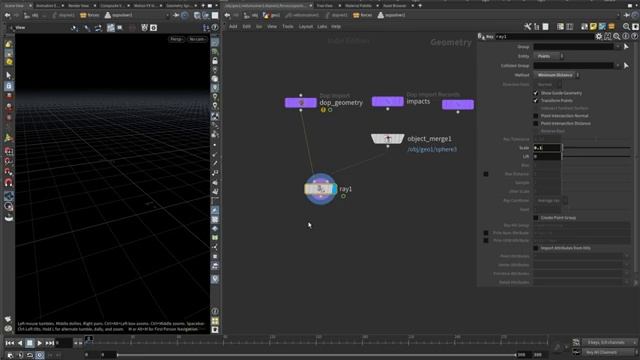Select the impacts node
Image resolution: width=640 pixels, height=360 pixels.
(x=388, y=101)
